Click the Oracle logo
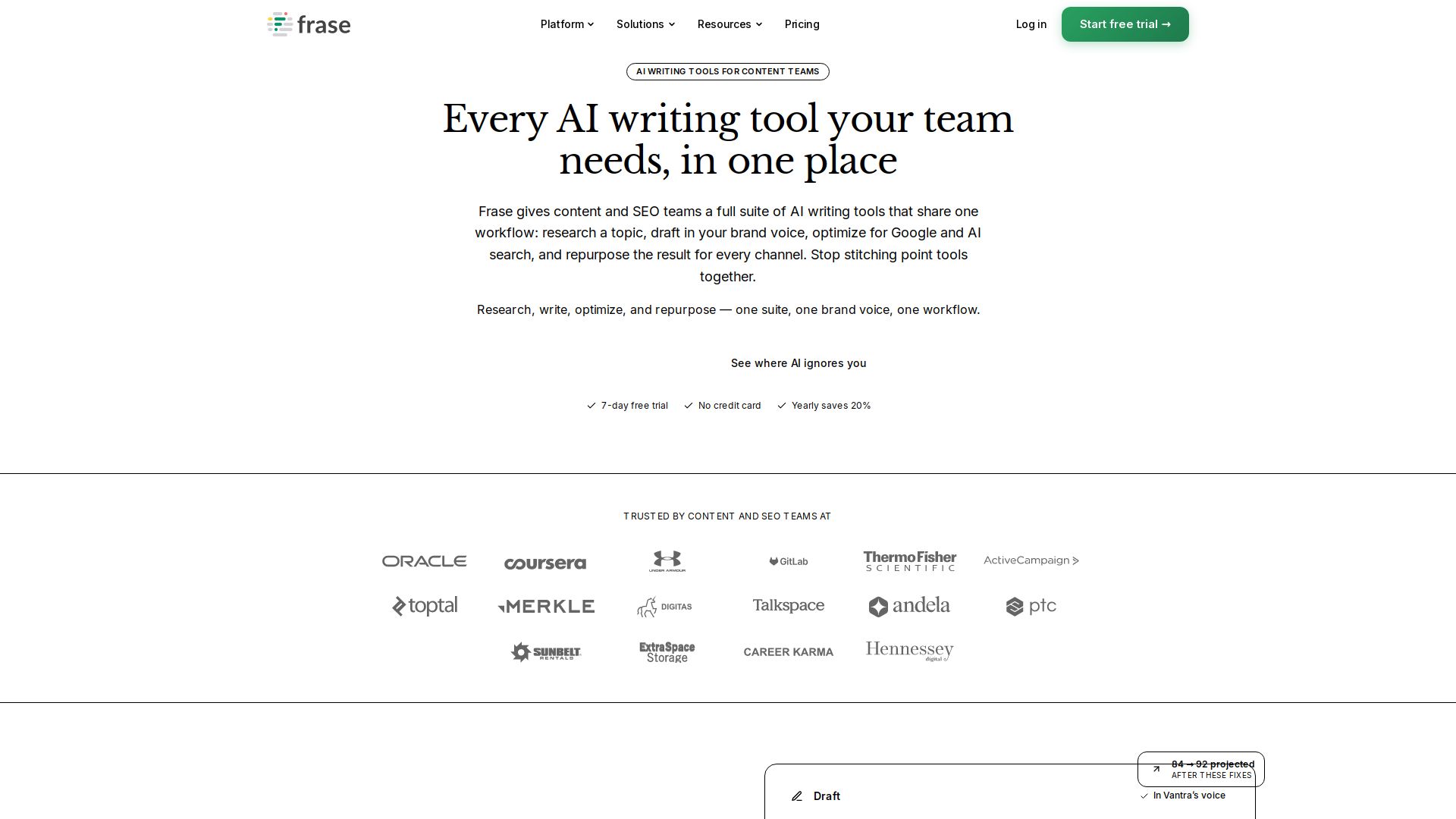1456x819 pixels. point(425,561)
